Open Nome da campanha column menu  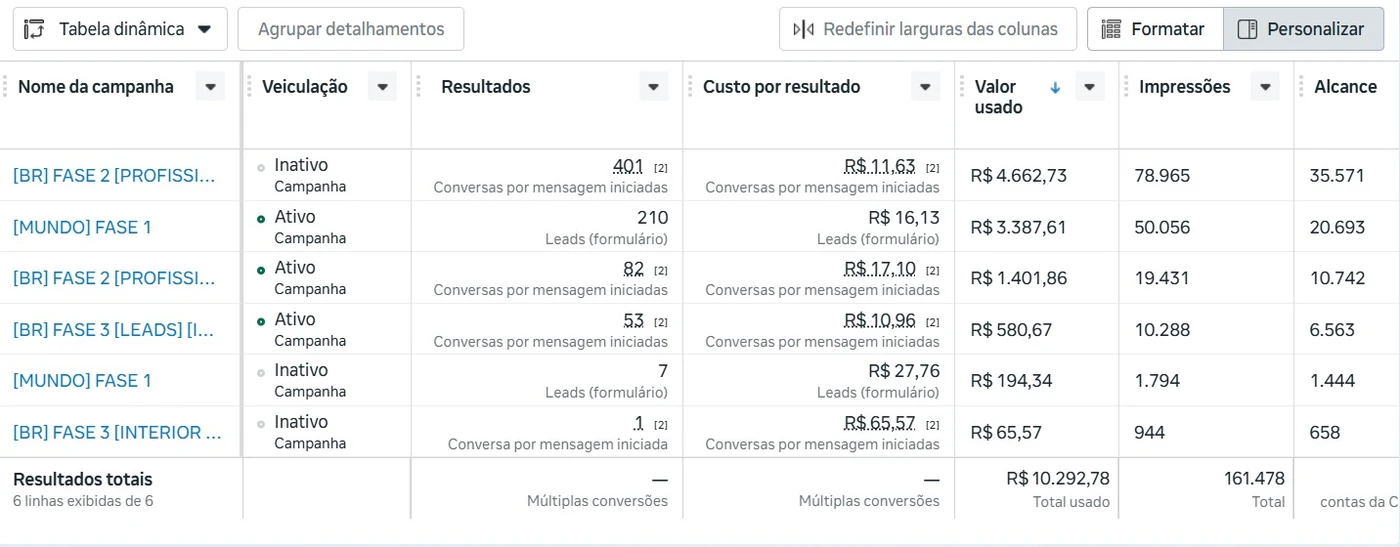click(210, 87)
